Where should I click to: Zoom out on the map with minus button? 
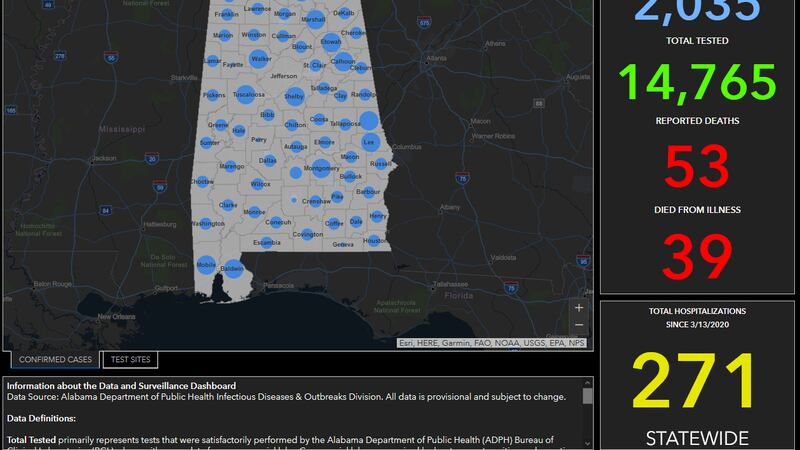point(579,324)
